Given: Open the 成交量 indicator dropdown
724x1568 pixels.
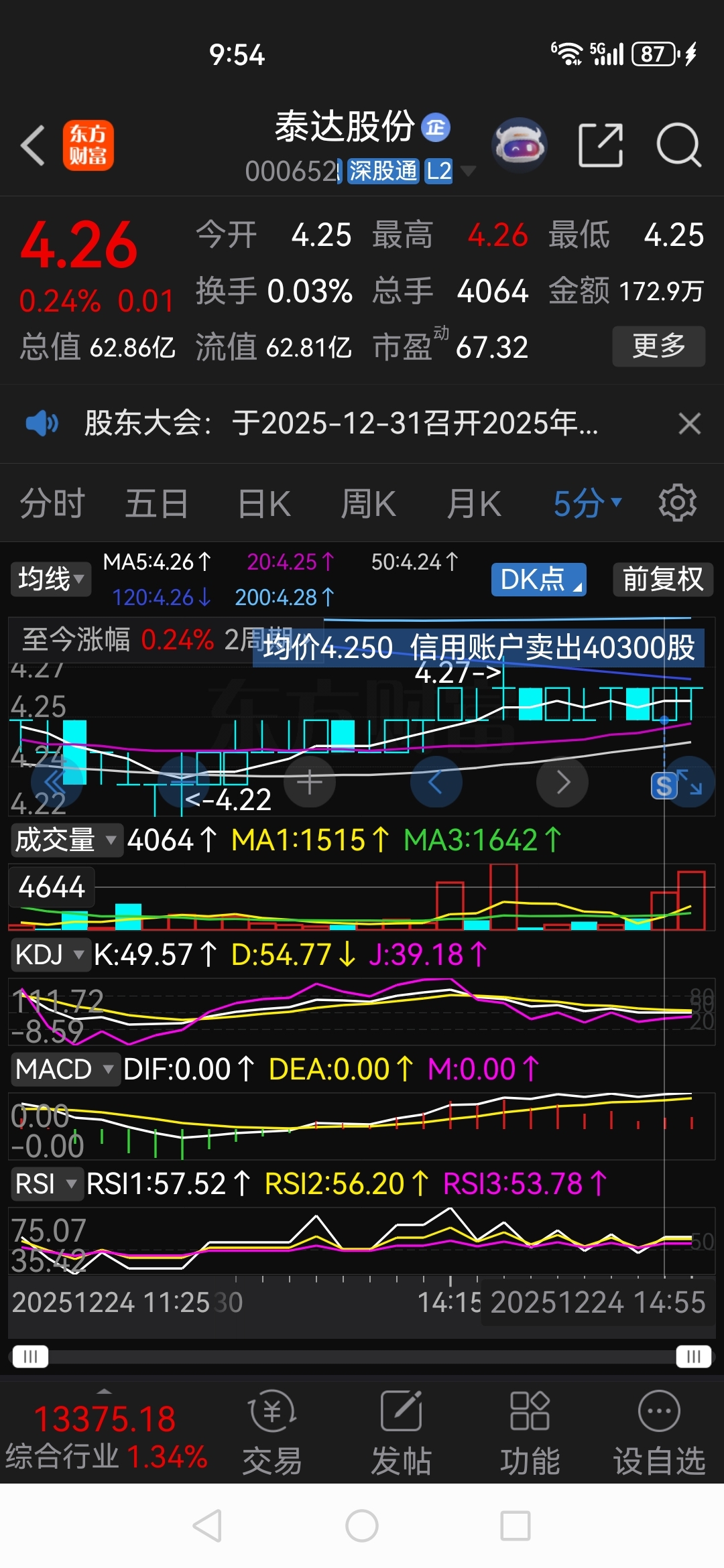Looking at the screenshot, I should pyautogui.click(x=66, y=840).
